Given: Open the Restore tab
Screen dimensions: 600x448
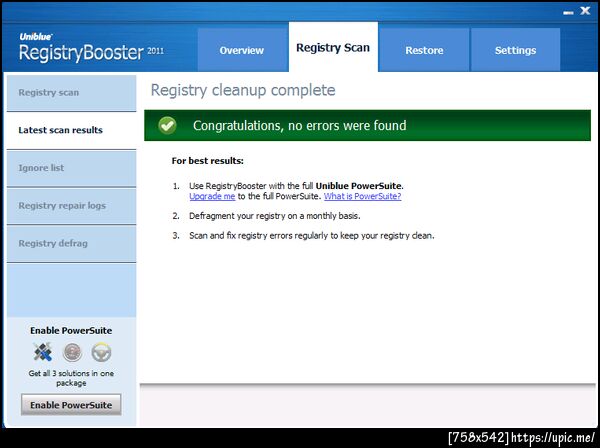Looking at the screenshot, I should (424, 50).
